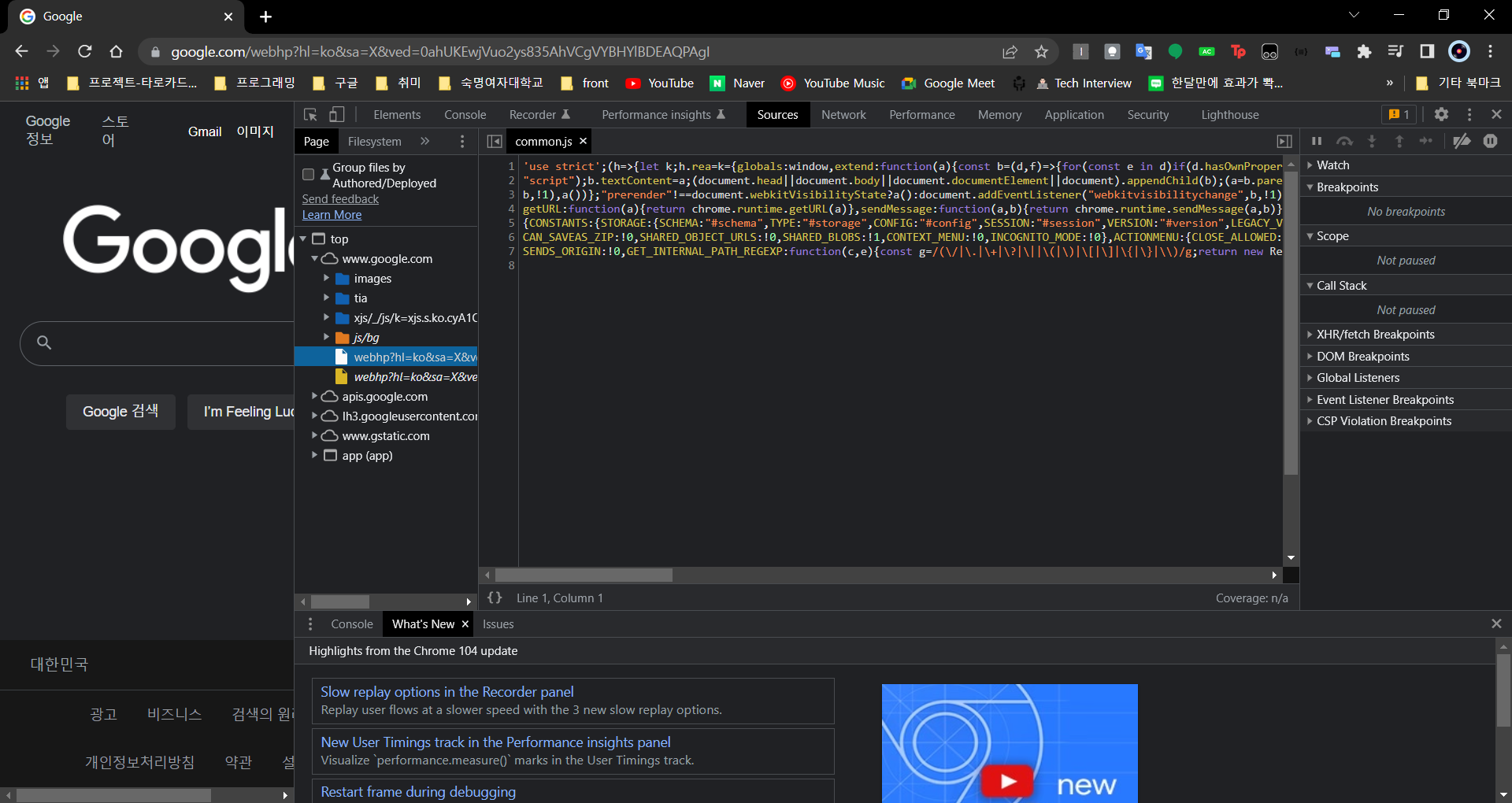Toggle the device toolbar icon
The image size is (1512, 803).
336,115
